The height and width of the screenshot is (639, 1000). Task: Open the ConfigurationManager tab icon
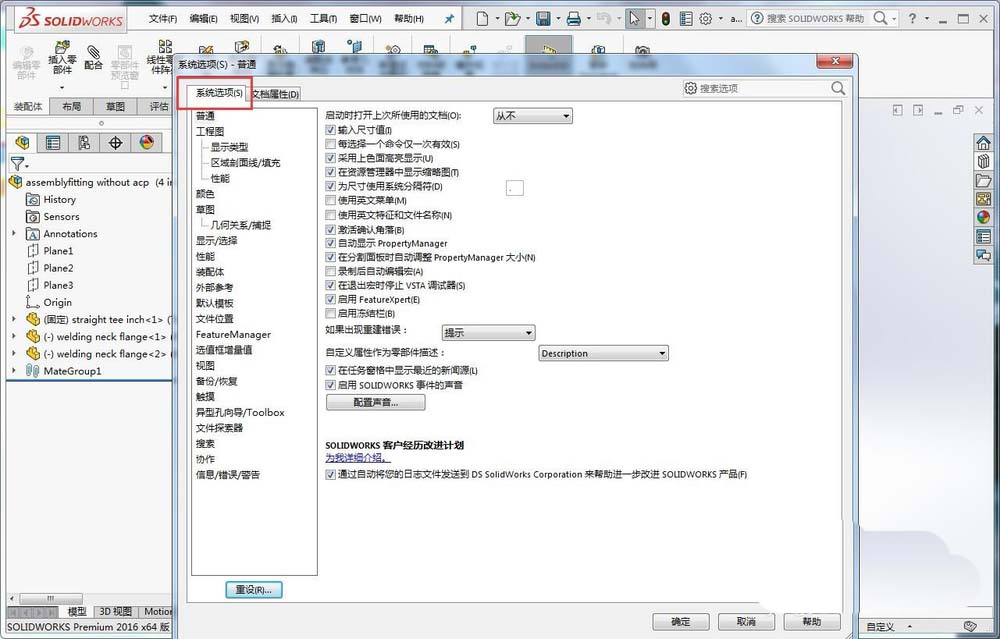(84, 142)
